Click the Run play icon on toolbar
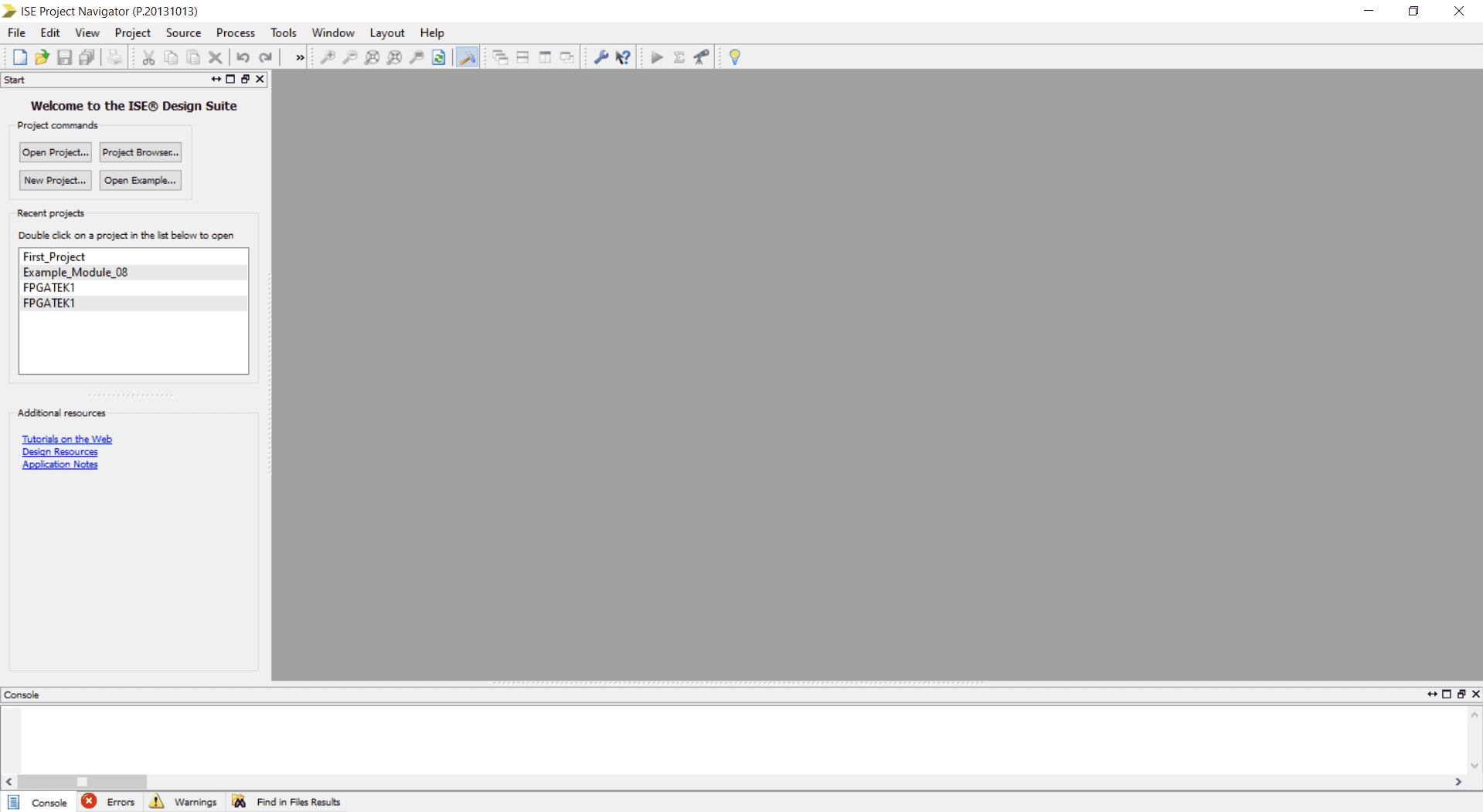The height and width of the screenshot is (812, 1483). (656, 56)
